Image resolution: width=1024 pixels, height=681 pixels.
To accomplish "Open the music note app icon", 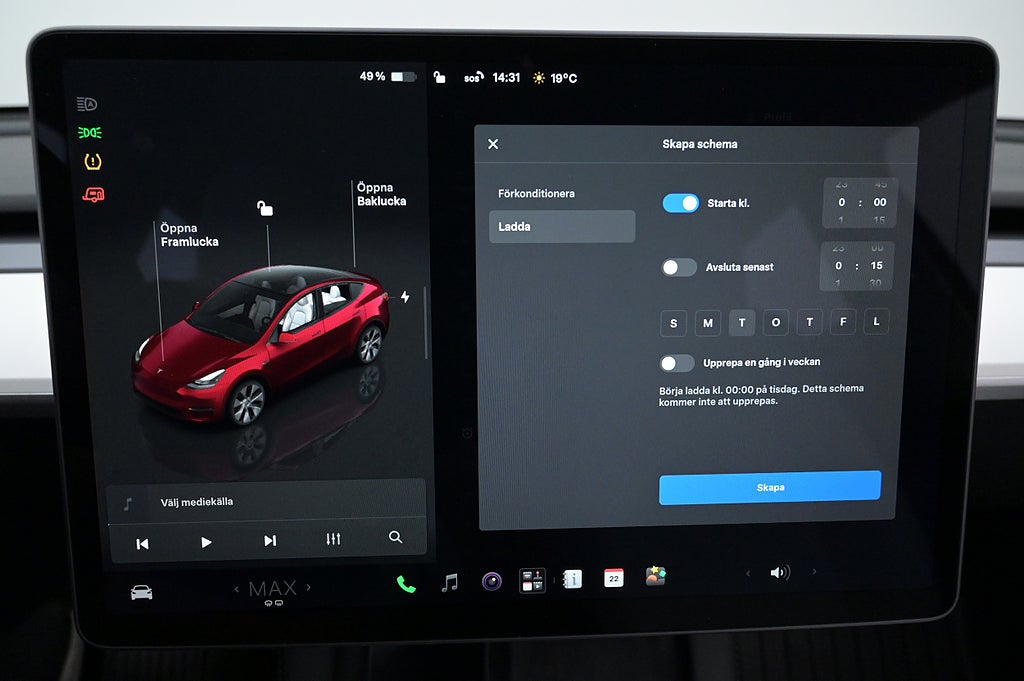I will tap(449, 582).
